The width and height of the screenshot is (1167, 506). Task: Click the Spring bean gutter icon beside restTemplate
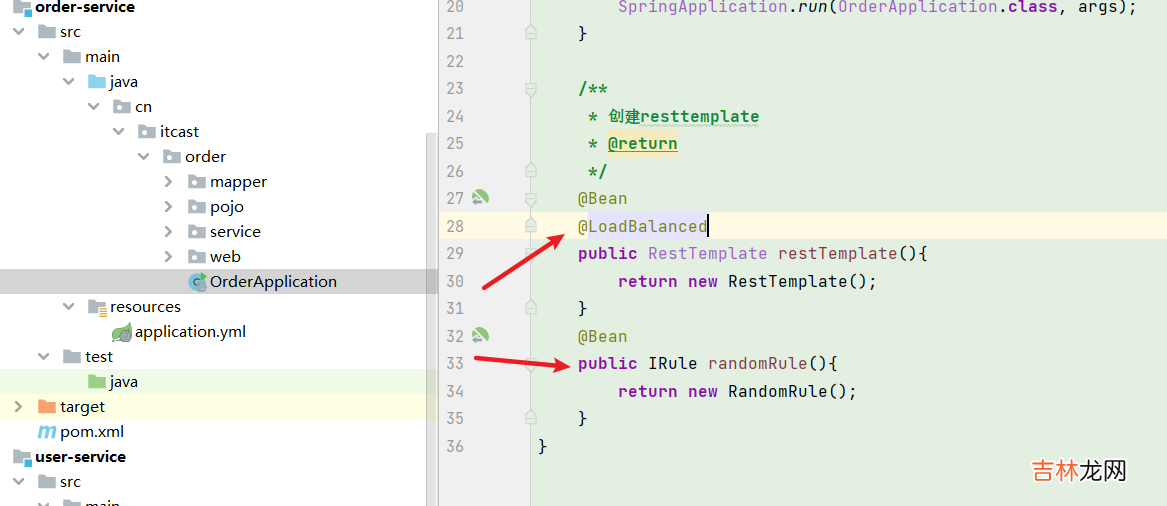point(480,198)
